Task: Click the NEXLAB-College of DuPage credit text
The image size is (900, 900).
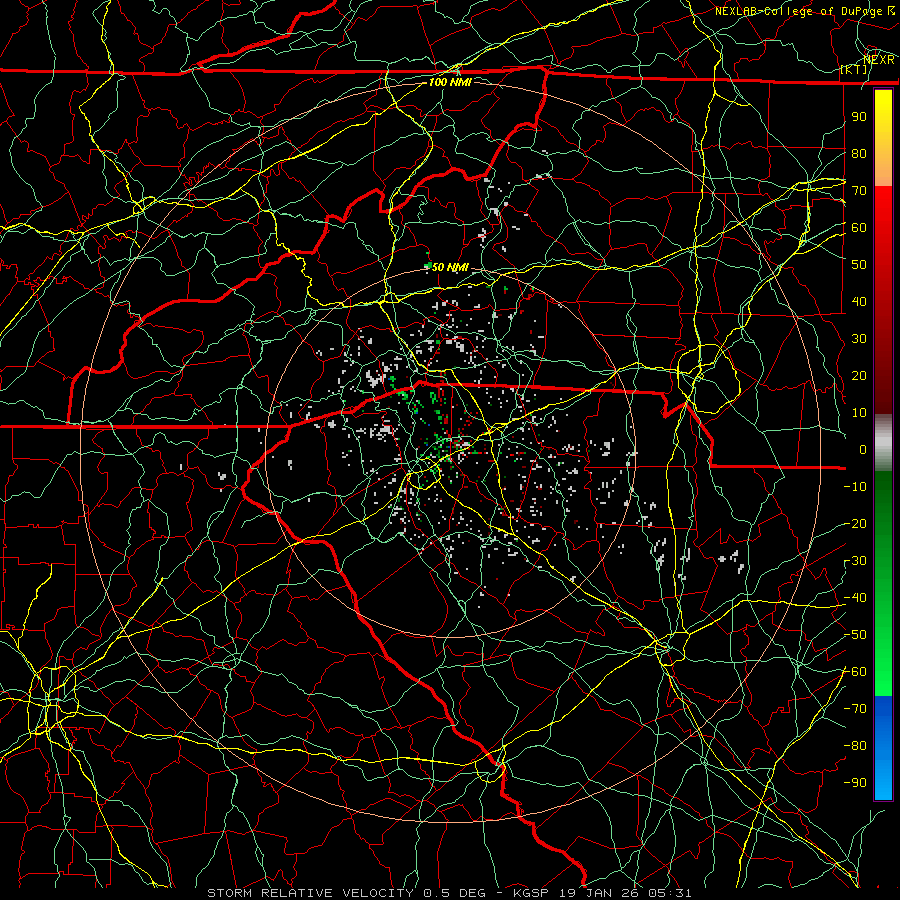Action: [800, 11]
